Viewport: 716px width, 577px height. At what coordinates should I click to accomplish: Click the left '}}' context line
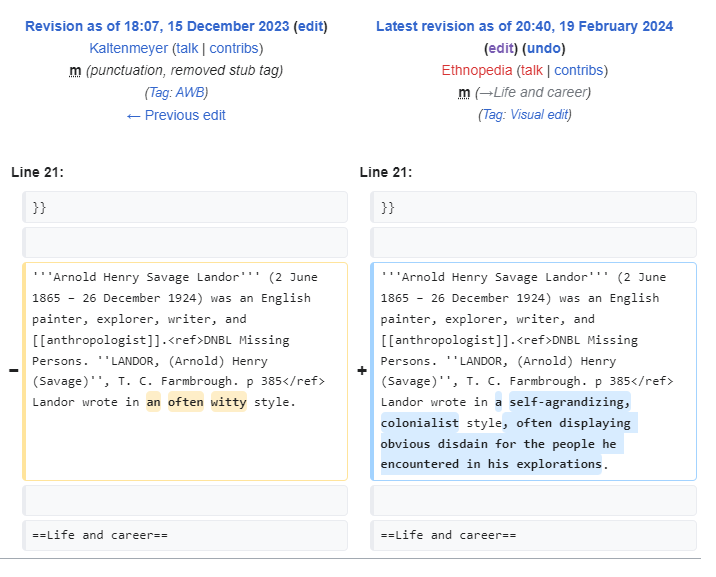pyautogui.click(x=185, y=207)
